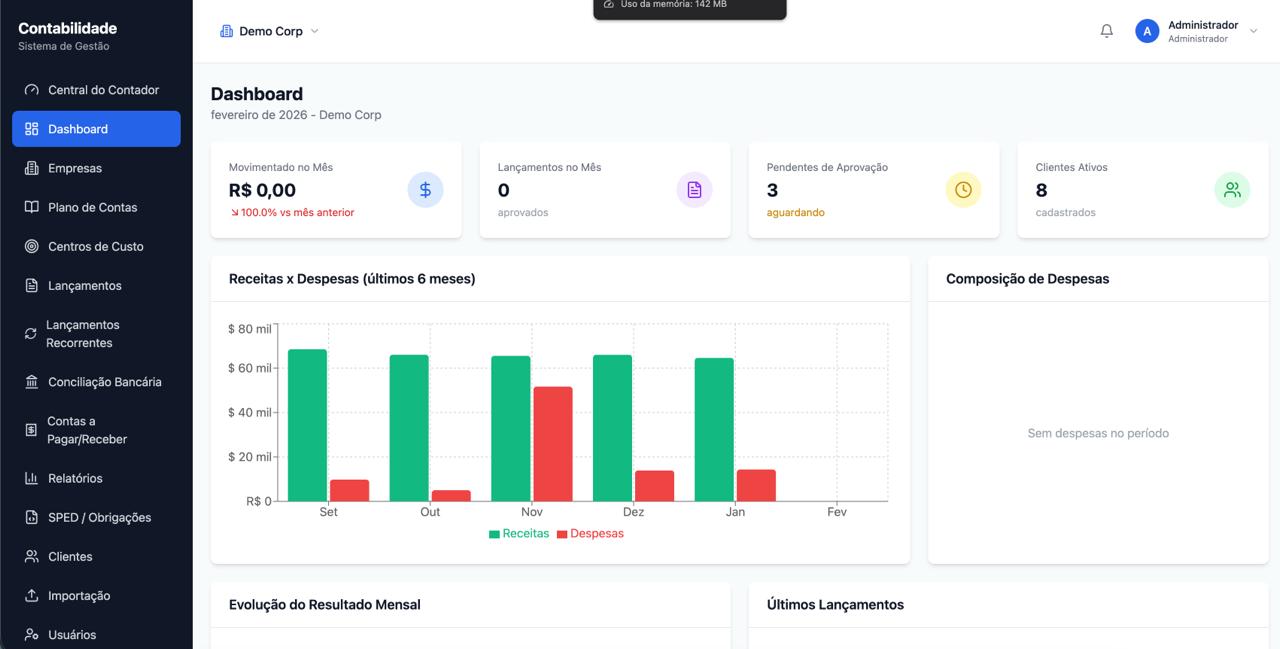Open SPED / Obrigações section
The width and height of the screenshot is (1280, 649).
pyautogui.click(x=99, y=517)
